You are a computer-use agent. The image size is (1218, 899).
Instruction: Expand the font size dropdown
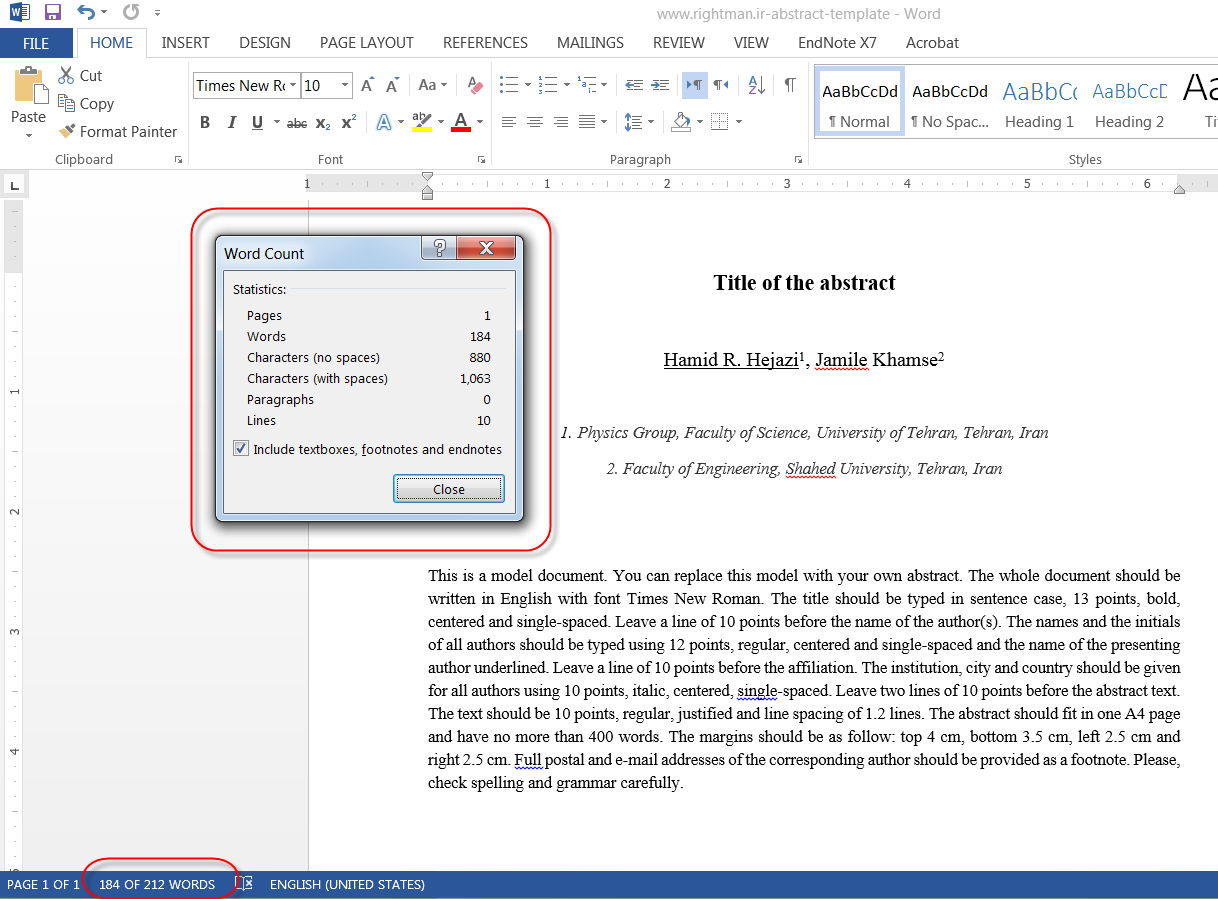click(345, 86)
